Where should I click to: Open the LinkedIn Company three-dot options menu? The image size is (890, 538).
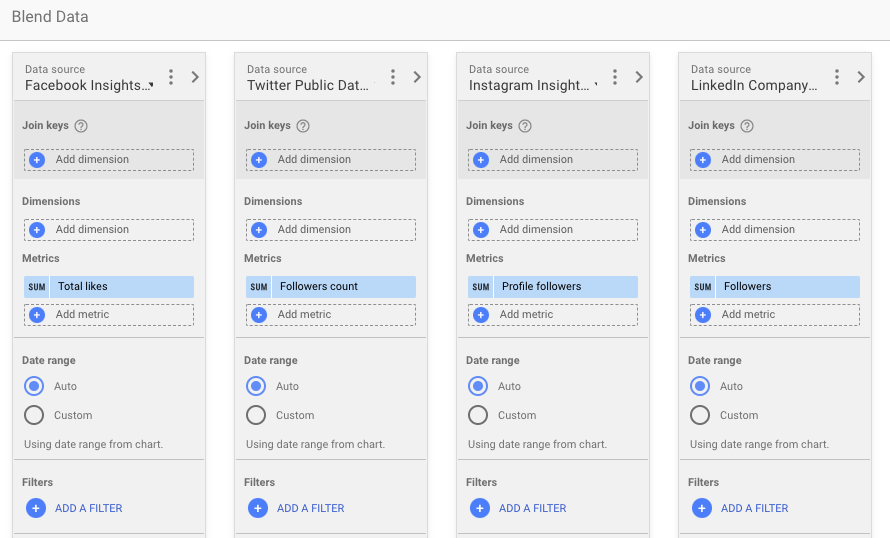click(x=837, y=77)
